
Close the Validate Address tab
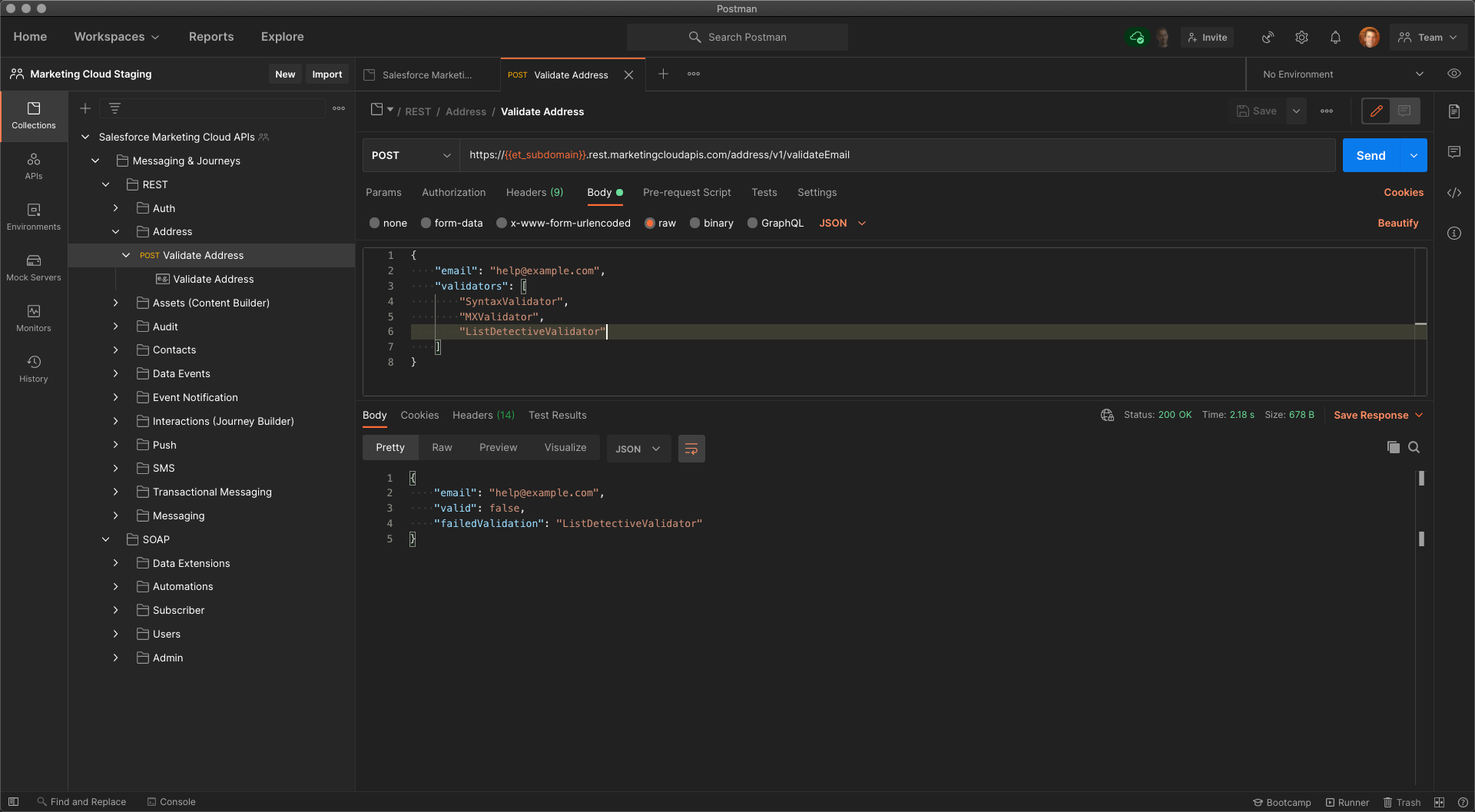coord(629,75)
